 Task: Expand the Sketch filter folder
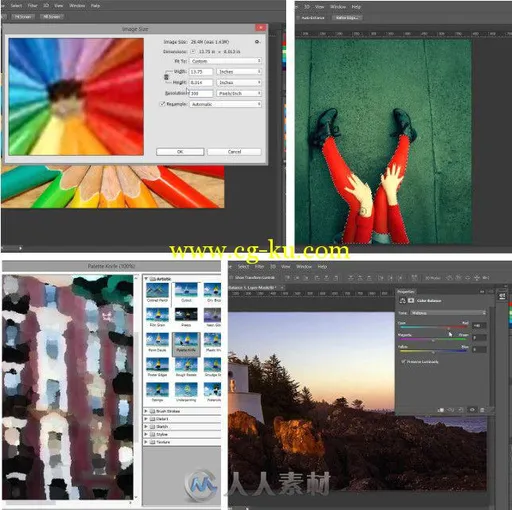(x=146, y=426)
